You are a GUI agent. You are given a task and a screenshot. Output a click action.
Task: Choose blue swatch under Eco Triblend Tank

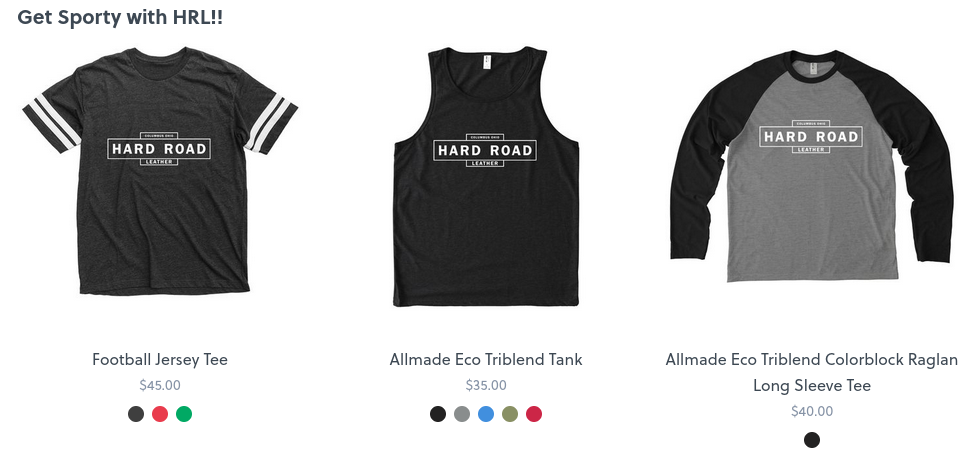[x=486, y=414]
